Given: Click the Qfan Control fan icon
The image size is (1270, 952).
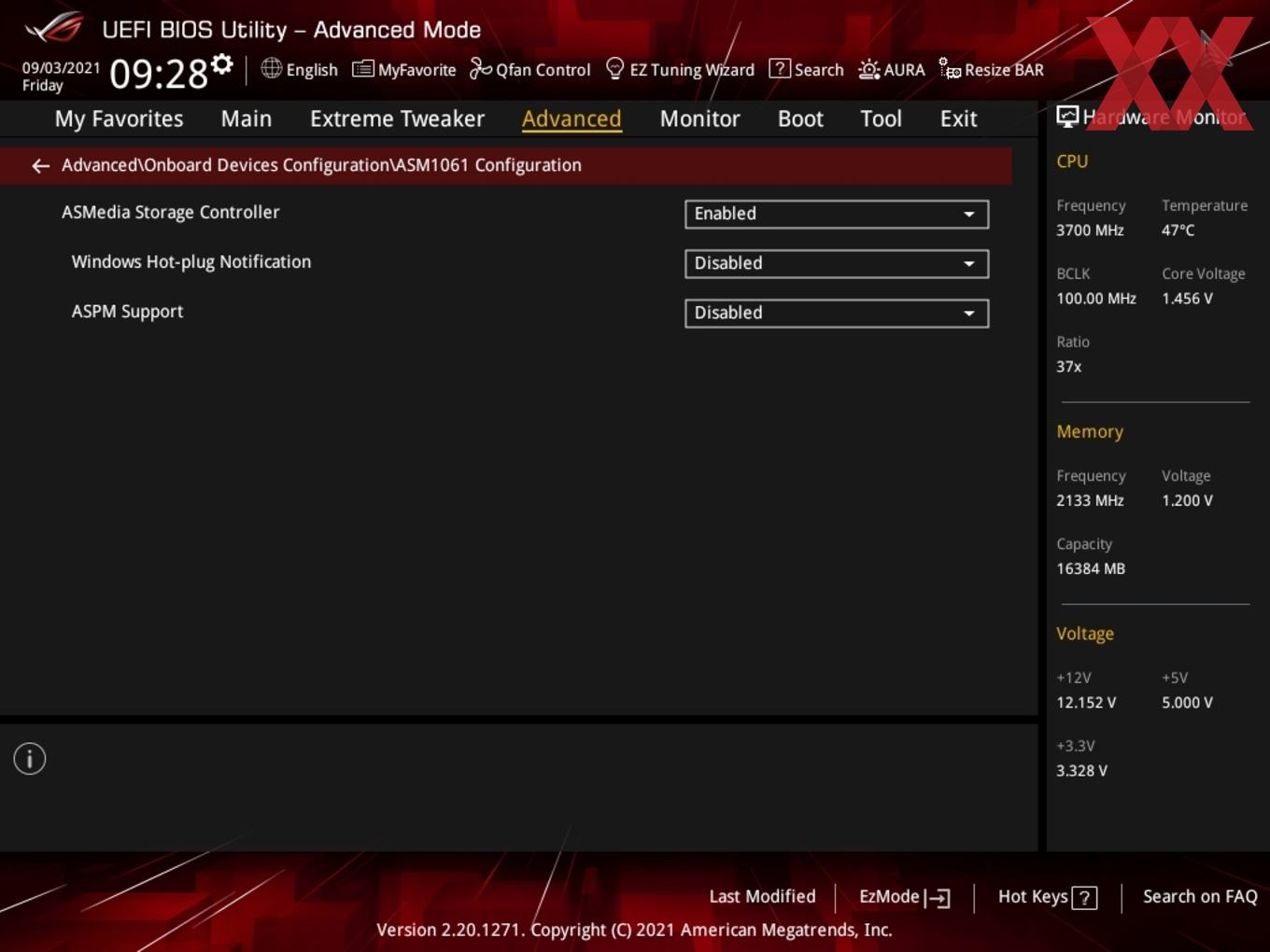Looking at the screenshot, I should [x=480, y=68].
